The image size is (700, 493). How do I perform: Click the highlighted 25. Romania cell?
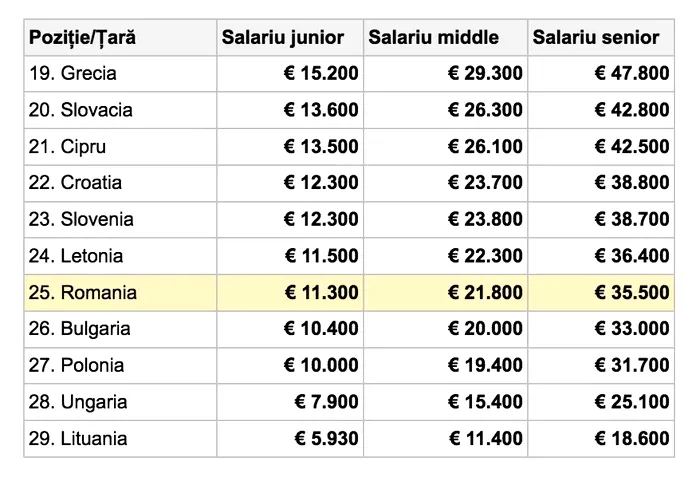[x=83, y=293]
